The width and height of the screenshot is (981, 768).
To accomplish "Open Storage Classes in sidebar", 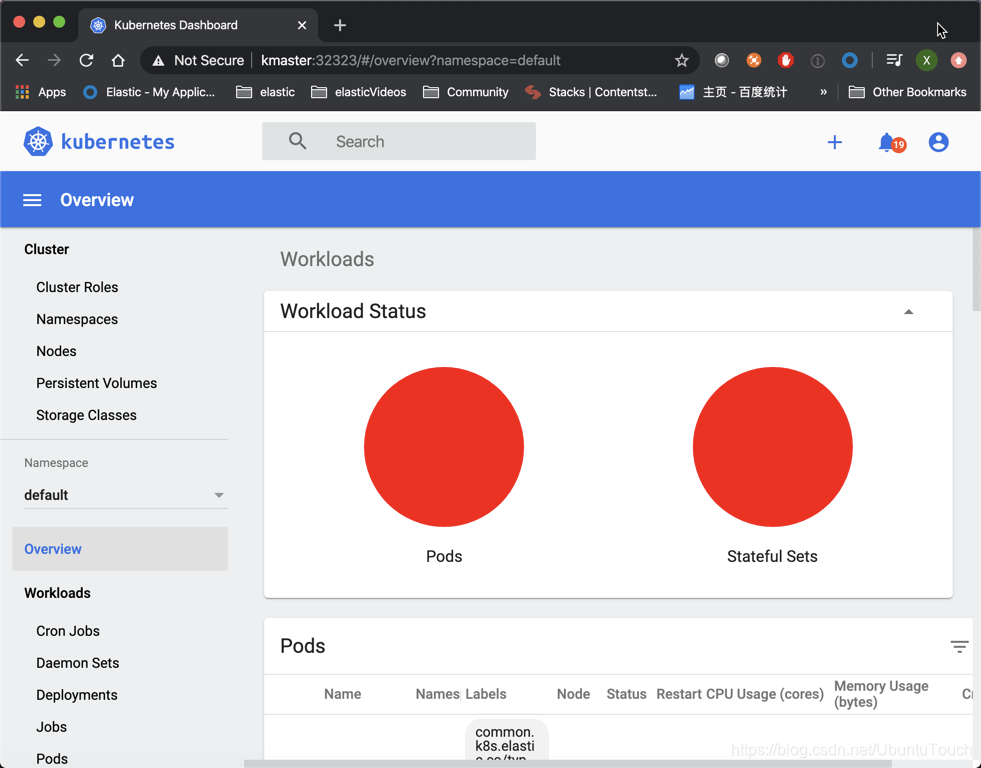I will (x=86, y=415).
